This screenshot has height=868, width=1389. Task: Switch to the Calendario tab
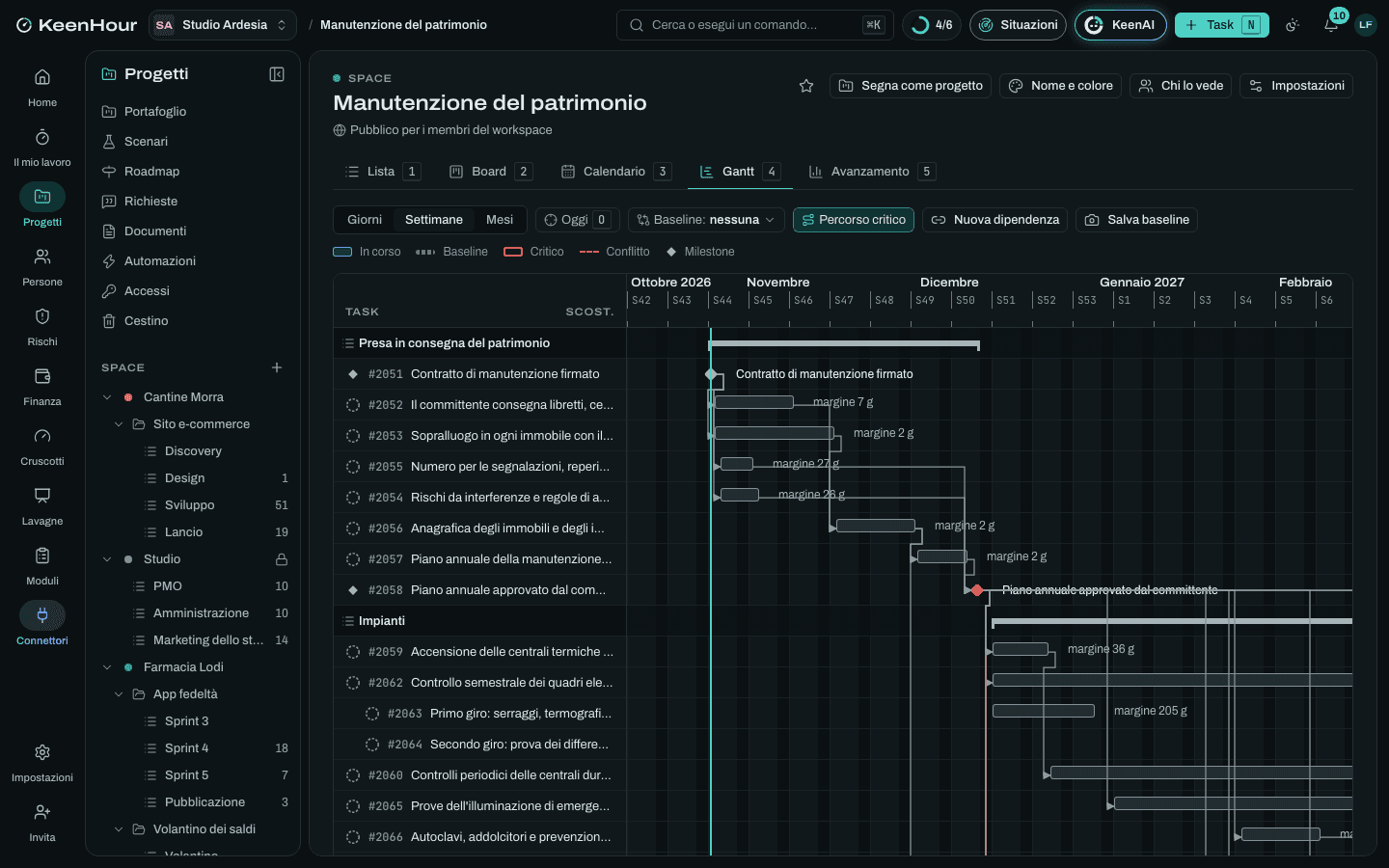615,172
